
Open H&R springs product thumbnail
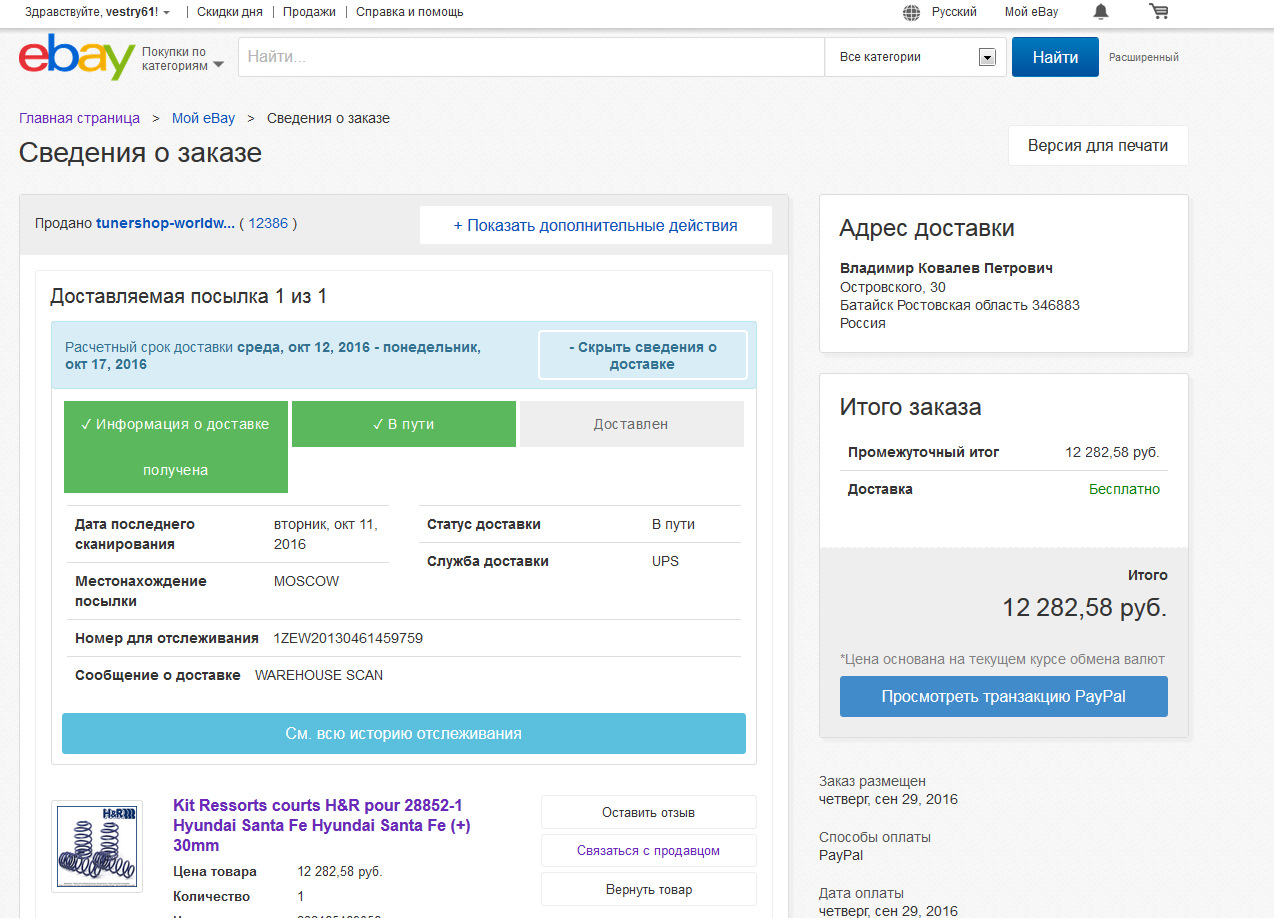pyautogui.click(x=97, y=846)
